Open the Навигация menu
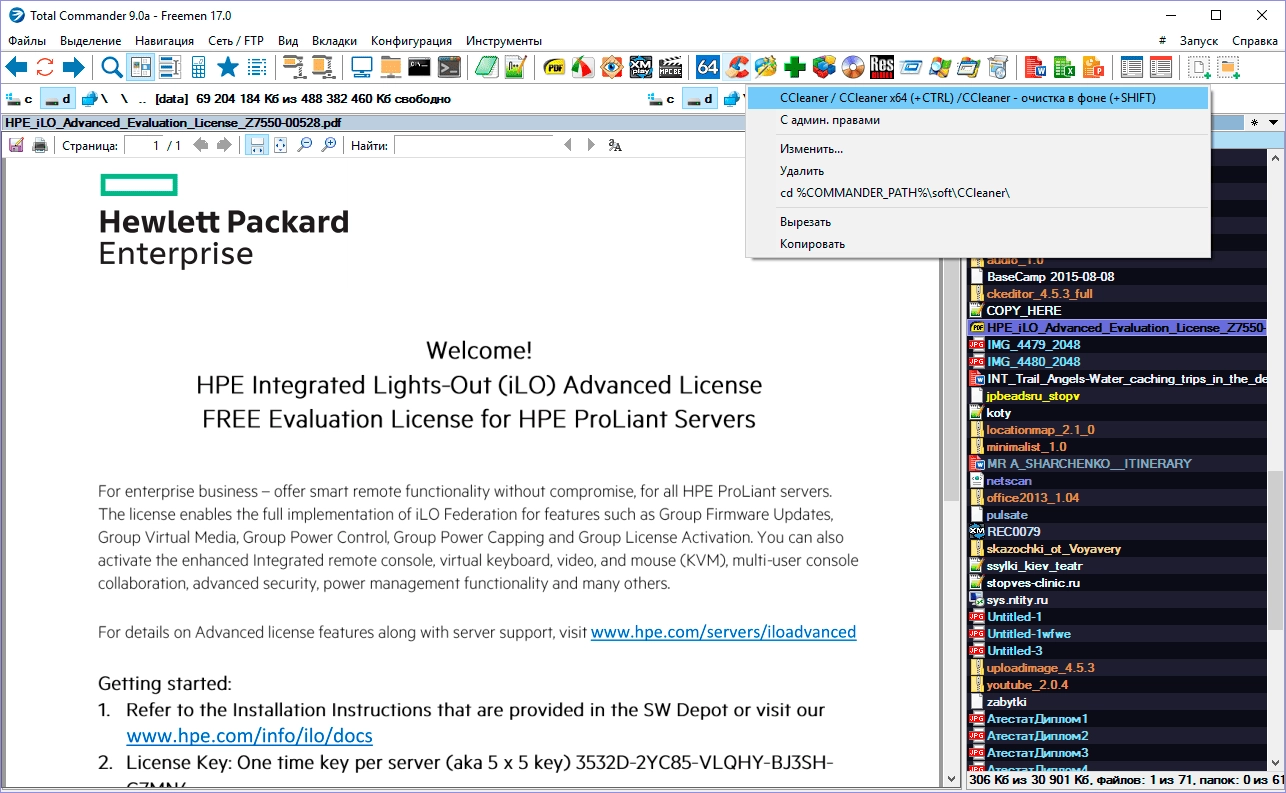 tap(165, 41)
